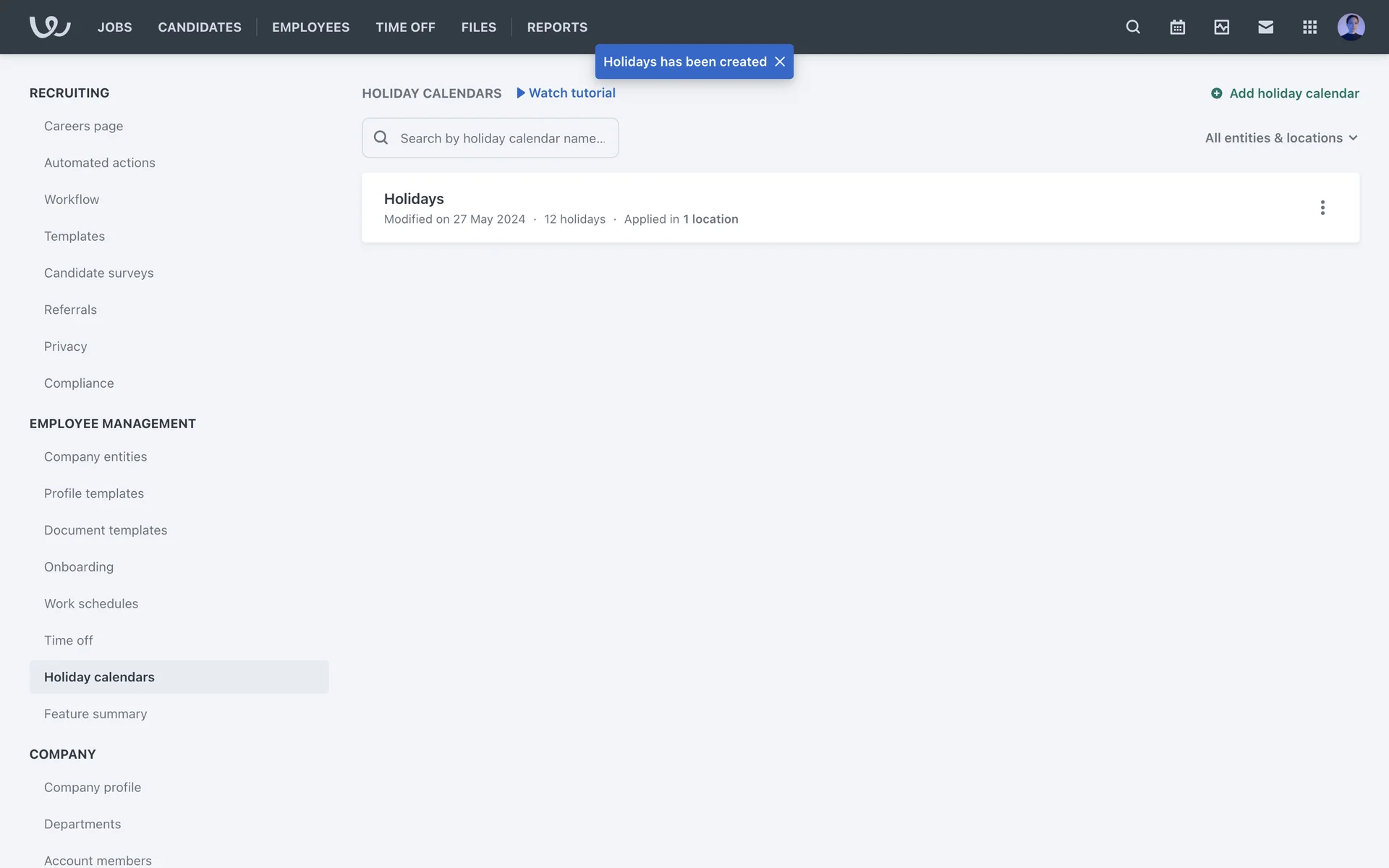Open the reports chart icon in header
Image resolution: width=1389 pixels, height=868 pixels.
tap(1221, 27)
